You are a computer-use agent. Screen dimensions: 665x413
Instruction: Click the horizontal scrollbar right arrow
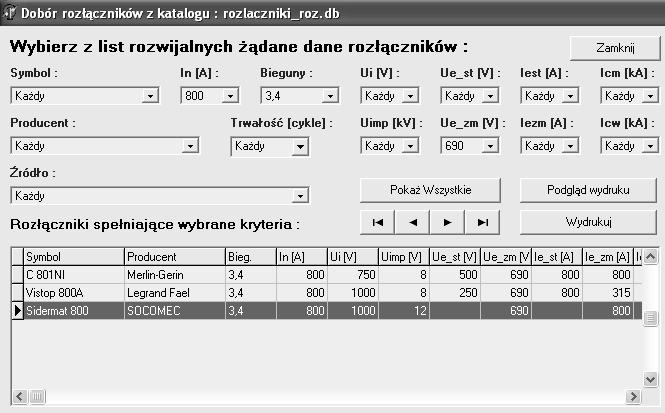[633, 397]
